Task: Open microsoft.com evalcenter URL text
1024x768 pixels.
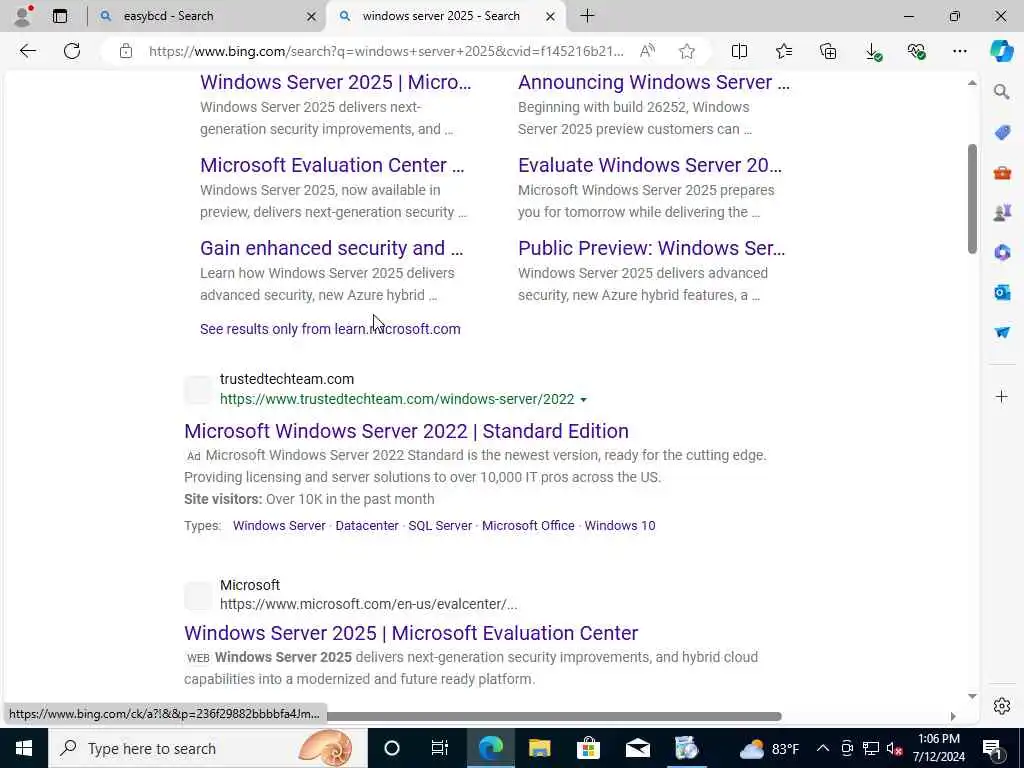Action: [368, 605]
